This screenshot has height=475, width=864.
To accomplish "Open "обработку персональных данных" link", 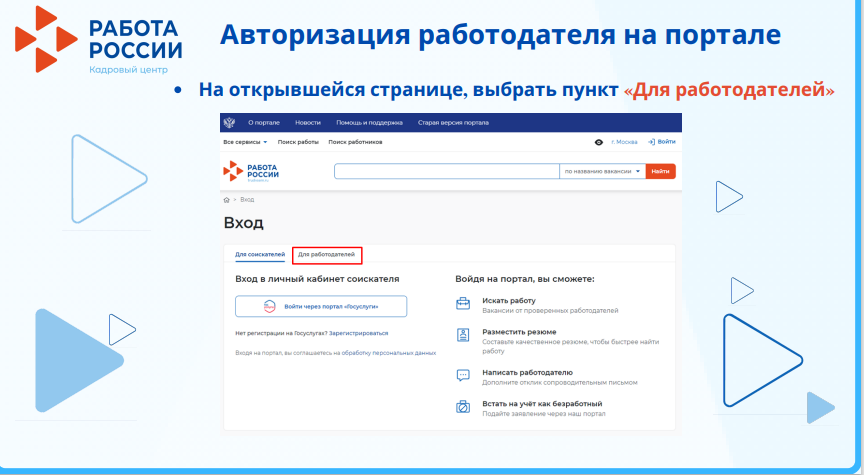I will (x=389, y=353).
